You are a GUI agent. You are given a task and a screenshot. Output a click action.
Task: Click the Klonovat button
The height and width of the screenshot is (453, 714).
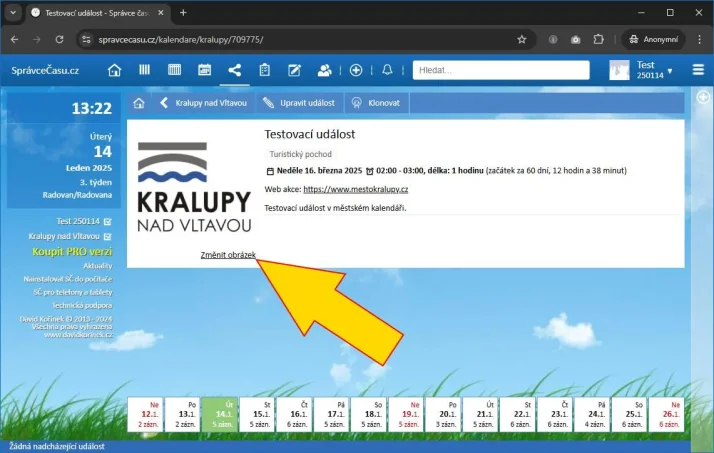374,103
